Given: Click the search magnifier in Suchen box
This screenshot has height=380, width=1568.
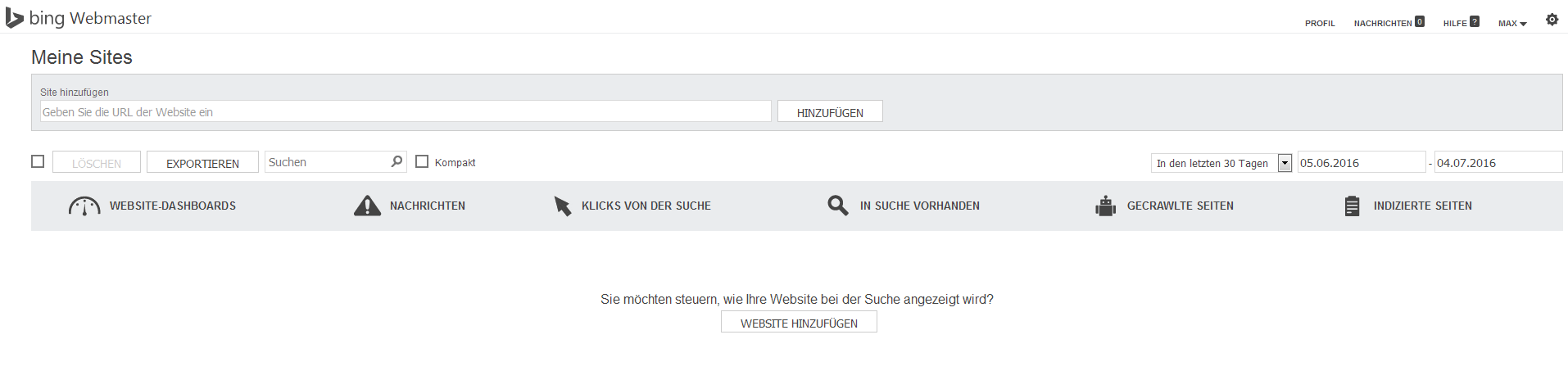Looking at the screenshot, I should point(397,161).
